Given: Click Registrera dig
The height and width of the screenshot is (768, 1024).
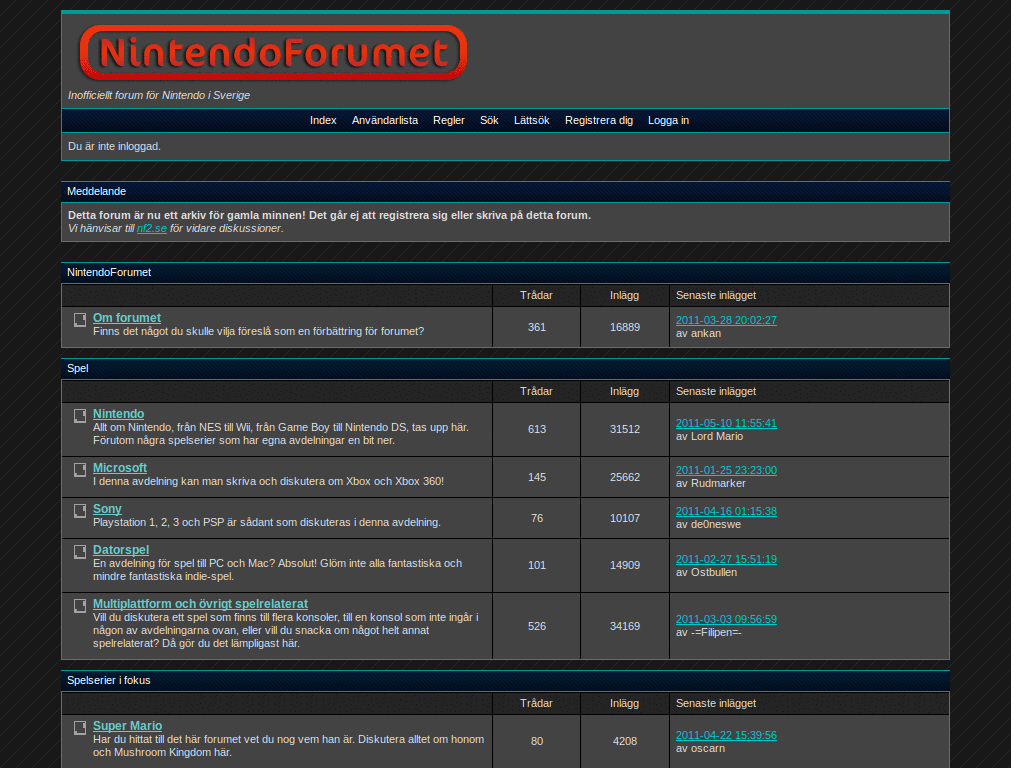Looking at the screenshot, I should (x=599, y=120).
